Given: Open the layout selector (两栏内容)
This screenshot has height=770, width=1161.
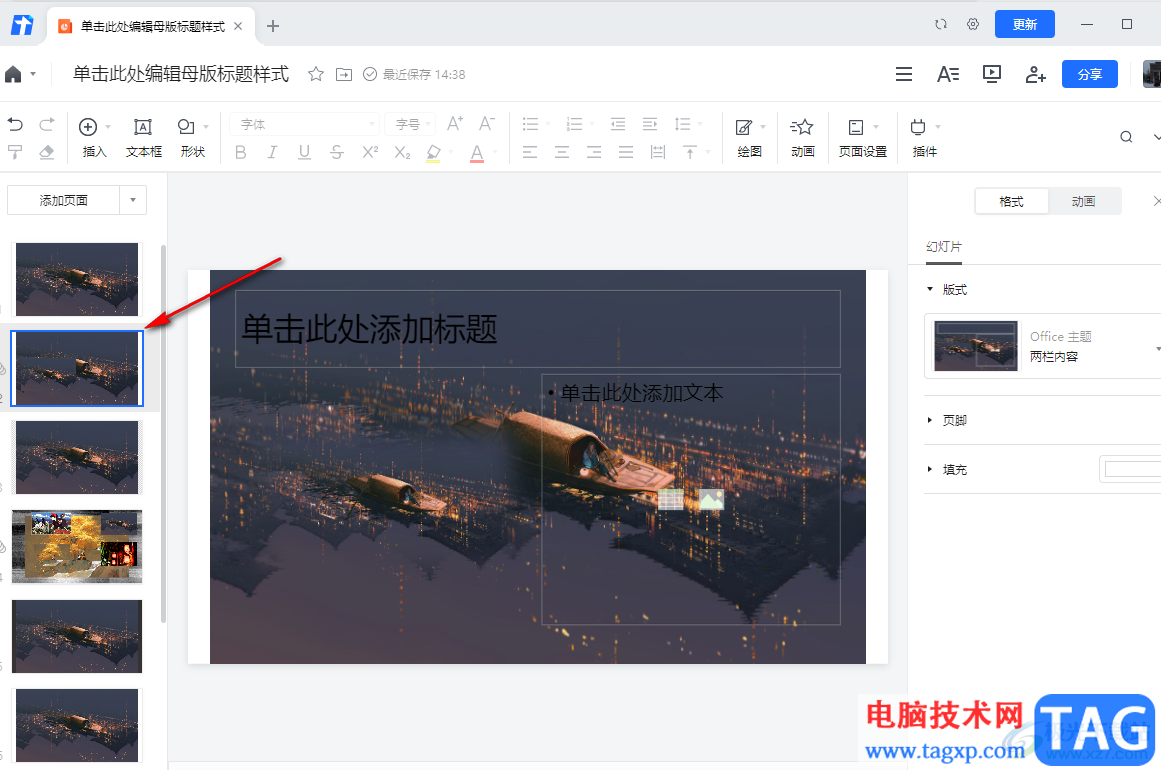Looking at the screenshot, I should (x=1044, y=346).
